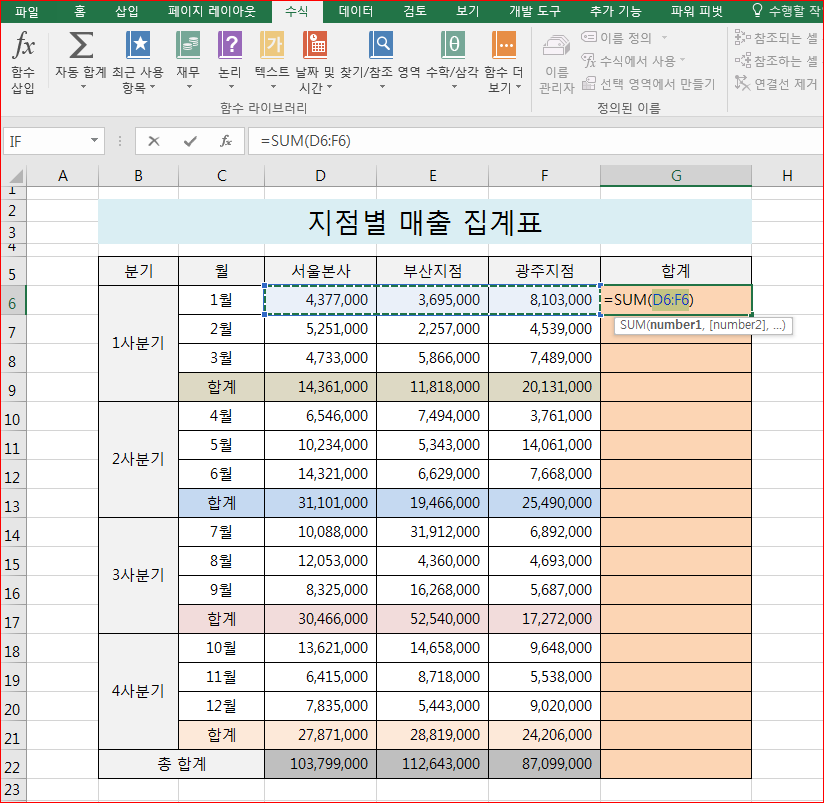Click the 광주지점 header cell
The width and height of the screenshot is (824, 803).
click(x=544, y=271)
